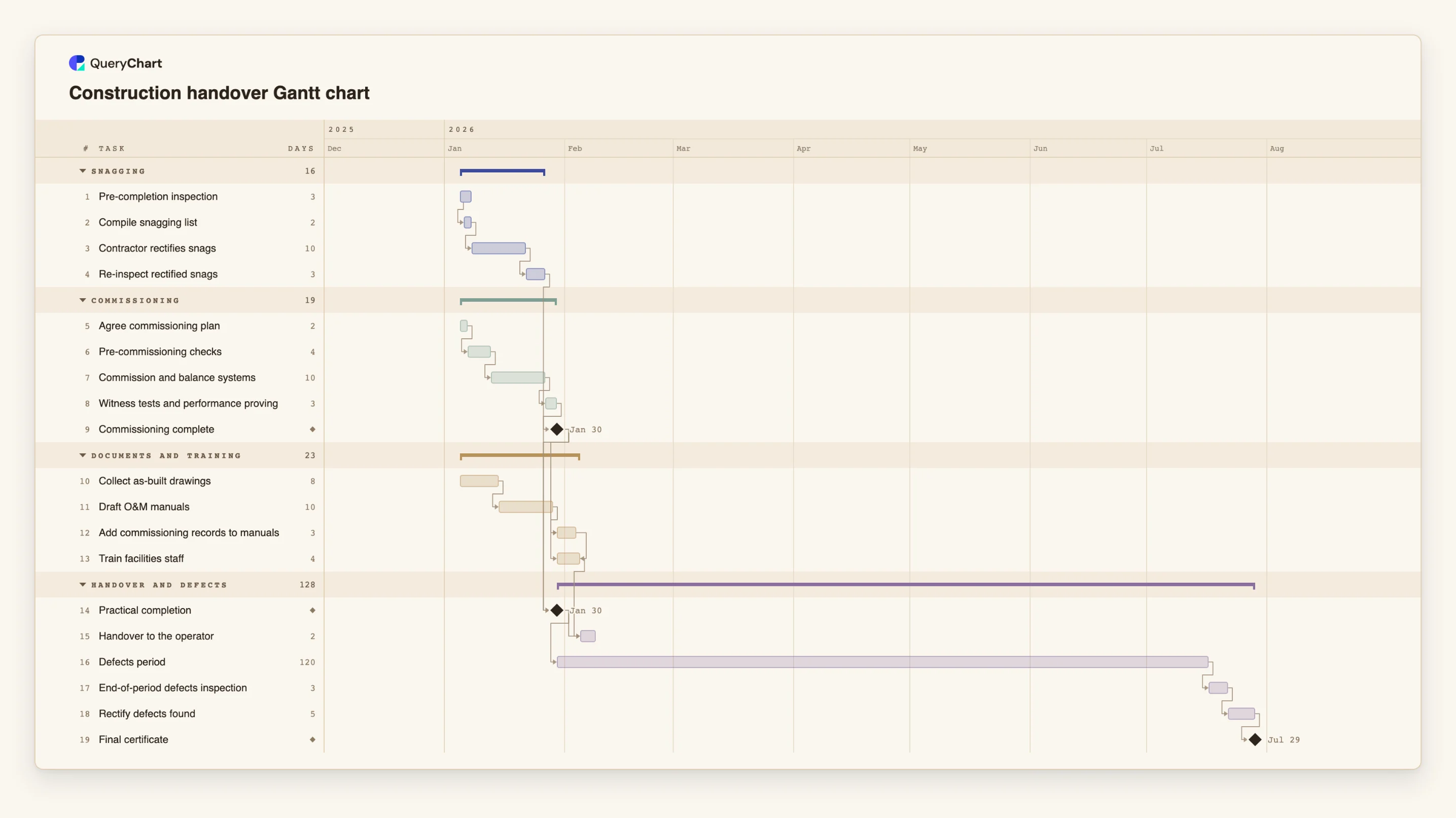This screenshot has width=1456, height=818.
Task: Click the Feb month header
Action: pos(575,148)
